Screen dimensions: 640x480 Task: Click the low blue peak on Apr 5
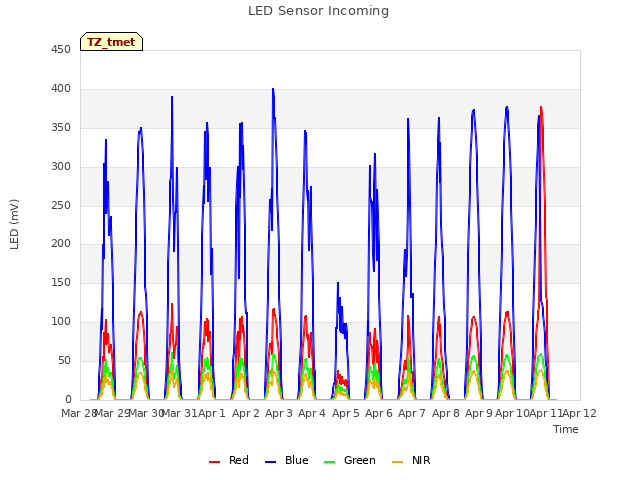[x=338, y=283]
